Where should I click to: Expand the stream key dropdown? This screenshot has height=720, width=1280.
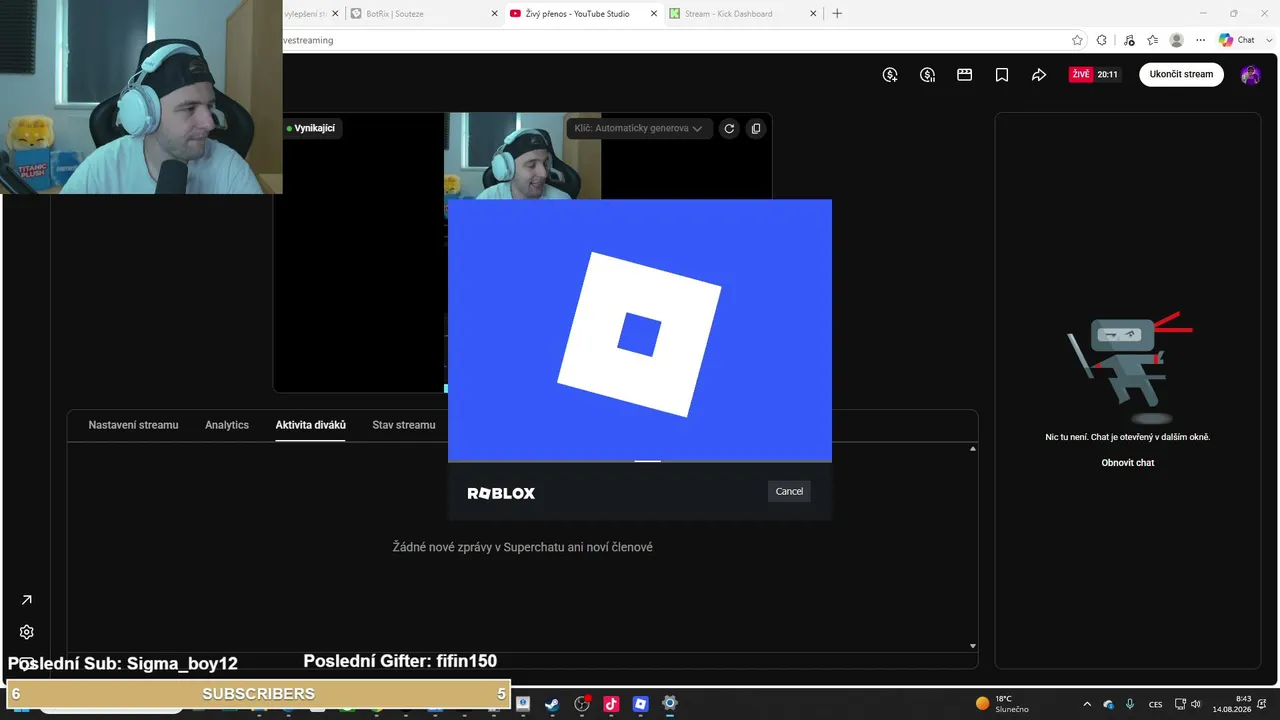click(639, 128)
